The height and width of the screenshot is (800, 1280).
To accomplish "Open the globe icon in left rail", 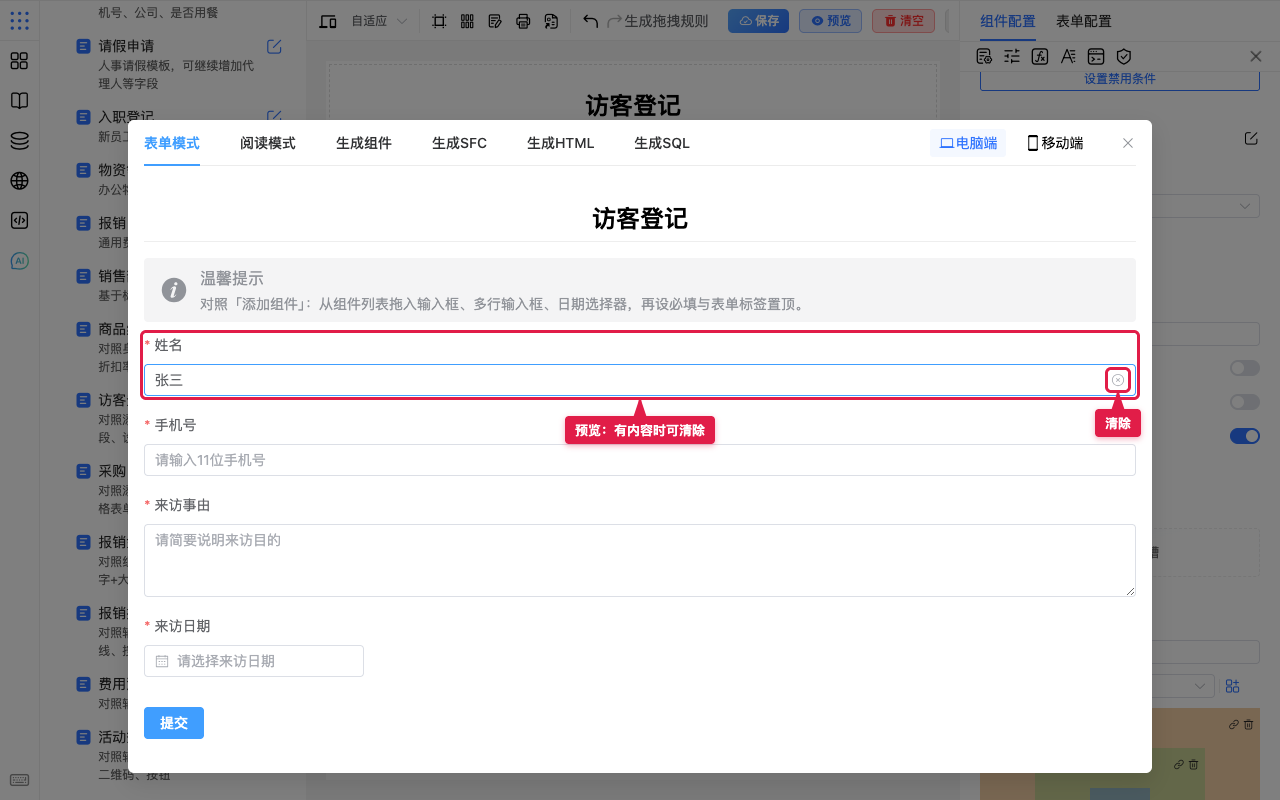I will pyautogui.click(x=19, y=181).
